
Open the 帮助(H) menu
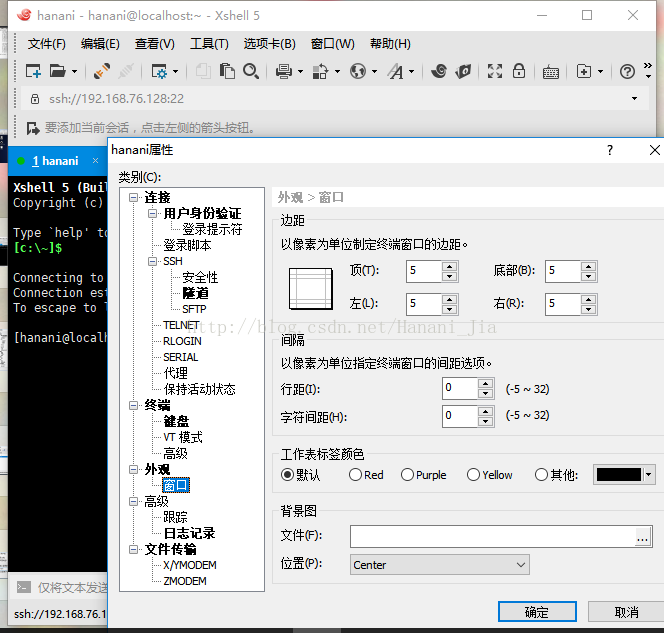(390, 44)
